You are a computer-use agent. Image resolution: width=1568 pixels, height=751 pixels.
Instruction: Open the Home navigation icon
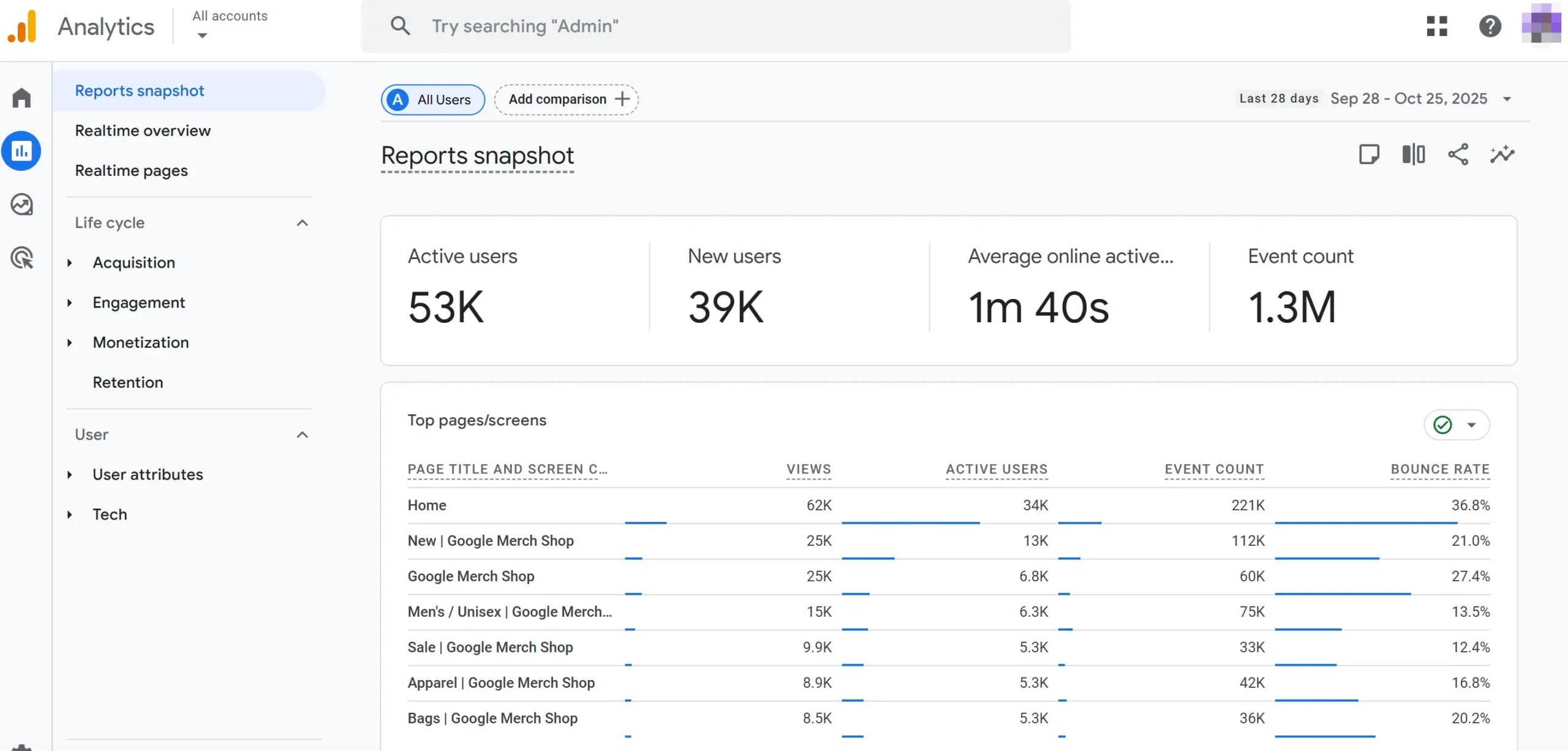[x=21, y=97]
